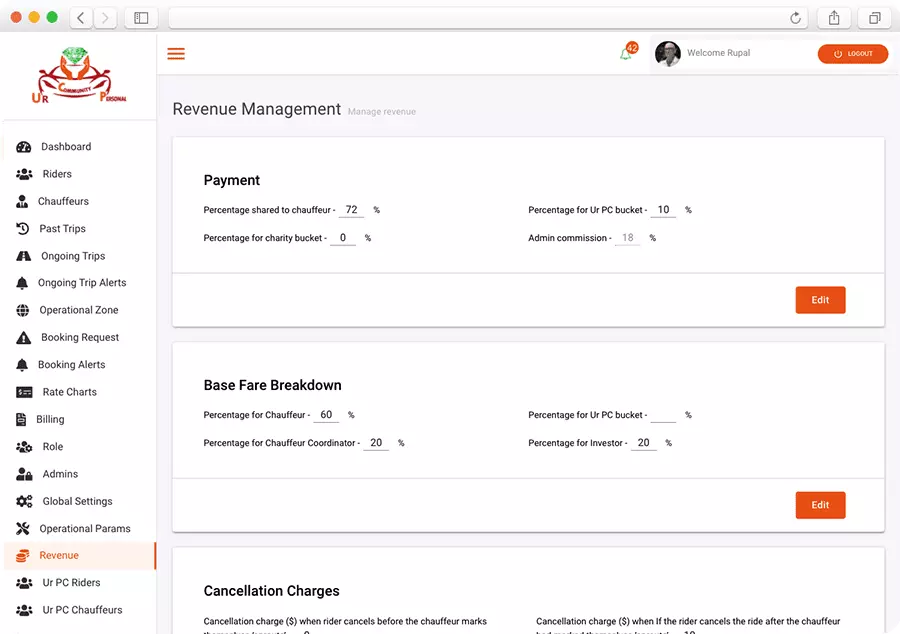Viewport: 900px width, 634px height.
Task: Click the Admin commission field showing 18
Action: point(627,238)
